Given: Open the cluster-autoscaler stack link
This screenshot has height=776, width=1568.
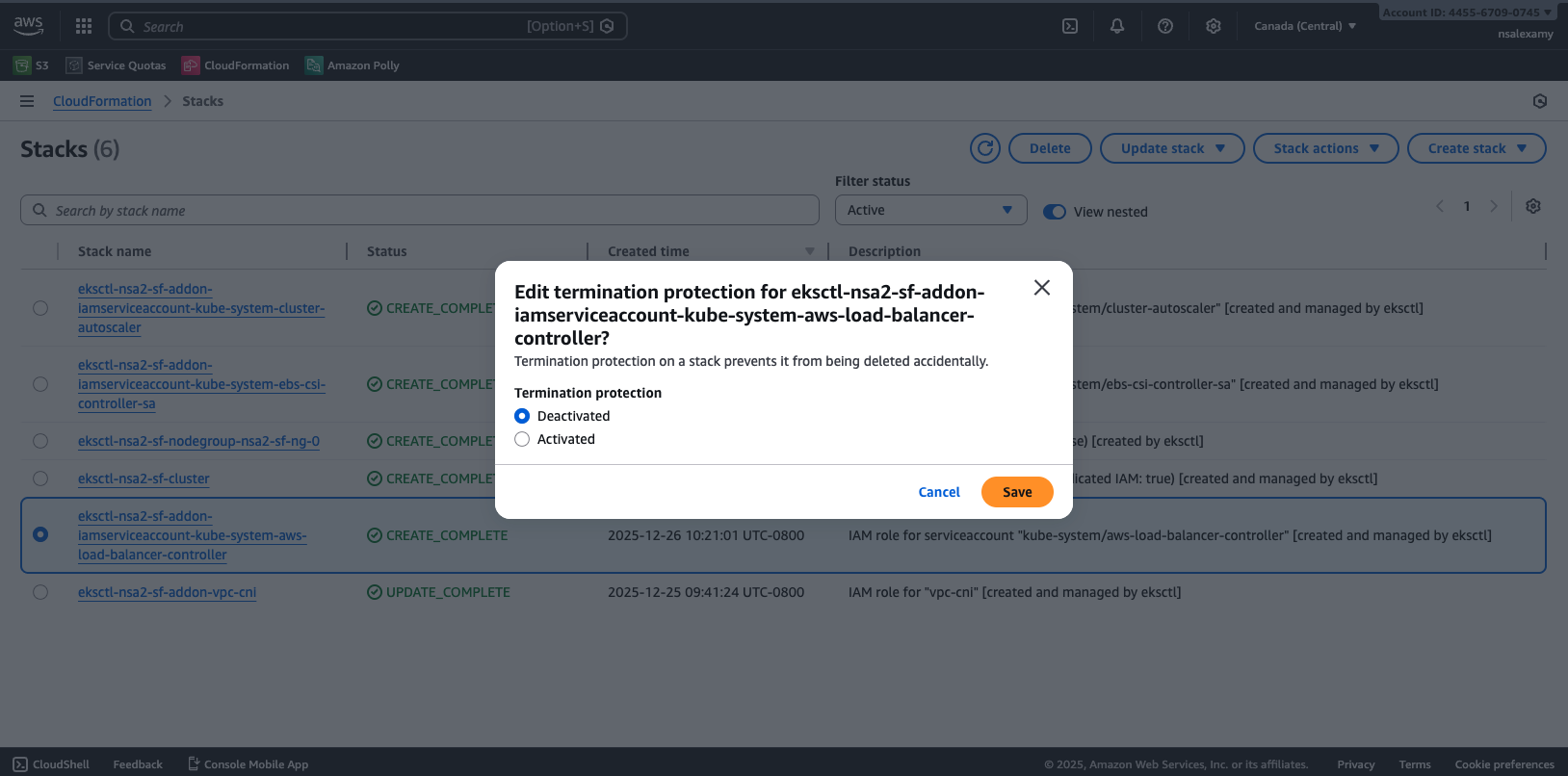Looking at the screenshot, I should [201, 308].
